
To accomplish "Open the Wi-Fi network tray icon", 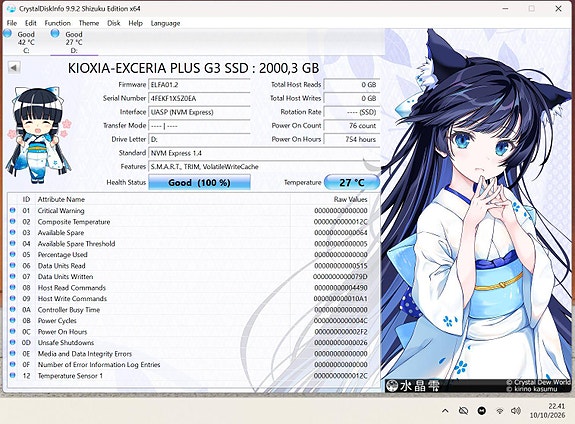I will [x=499, y=411].
